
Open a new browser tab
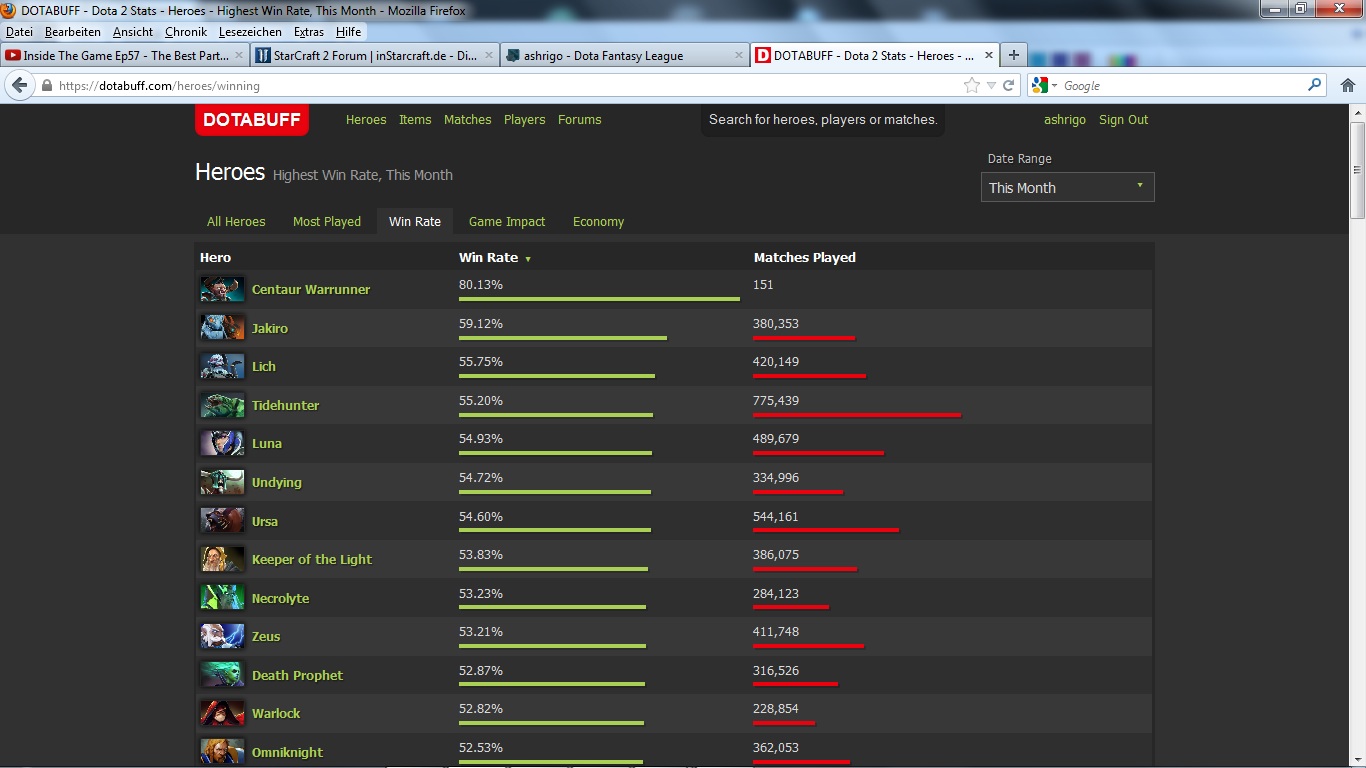(x=1013, y=56)
